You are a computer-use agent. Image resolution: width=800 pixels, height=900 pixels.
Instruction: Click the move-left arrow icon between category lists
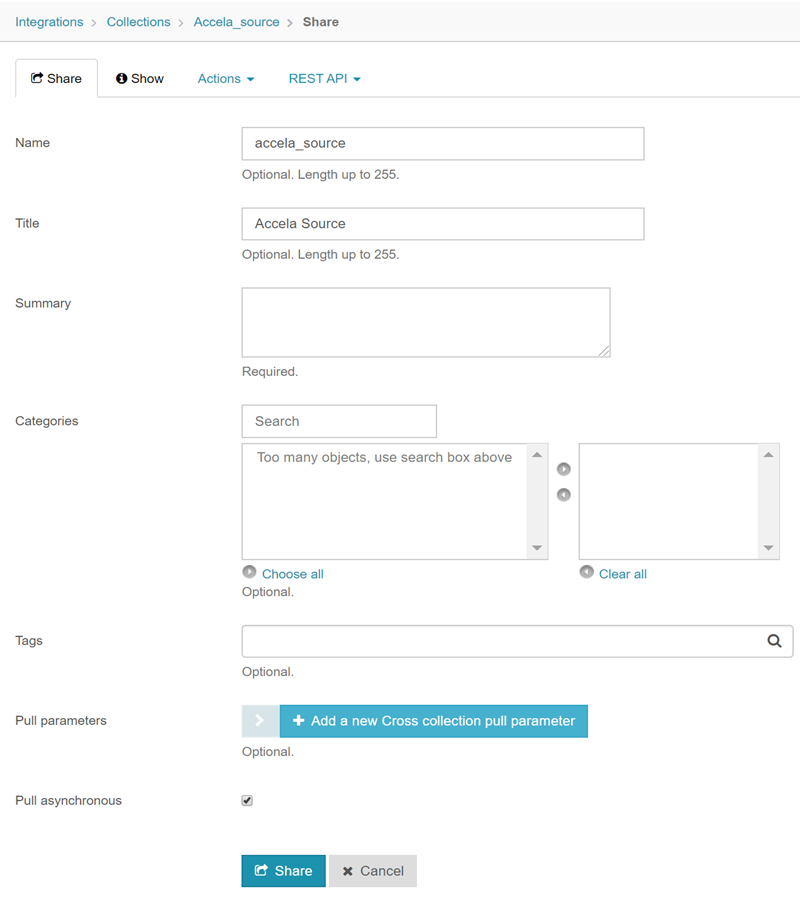tap(564, 495)
